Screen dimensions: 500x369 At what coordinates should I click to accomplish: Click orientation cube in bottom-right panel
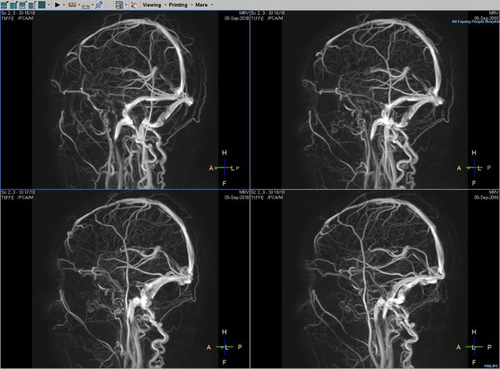[x=474, y=347]
